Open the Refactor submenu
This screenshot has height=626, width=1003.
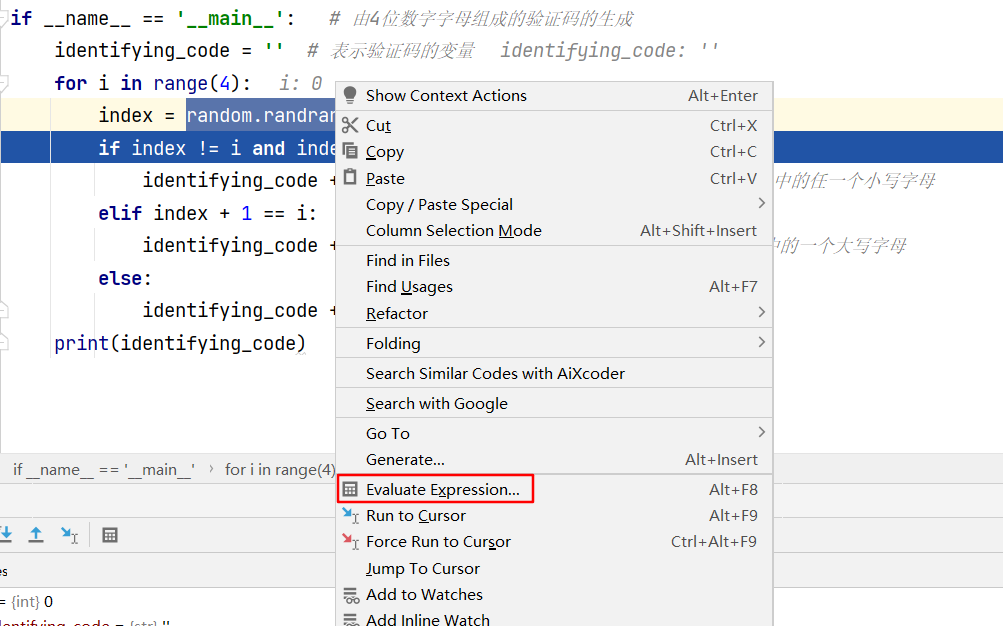(396, 313)
